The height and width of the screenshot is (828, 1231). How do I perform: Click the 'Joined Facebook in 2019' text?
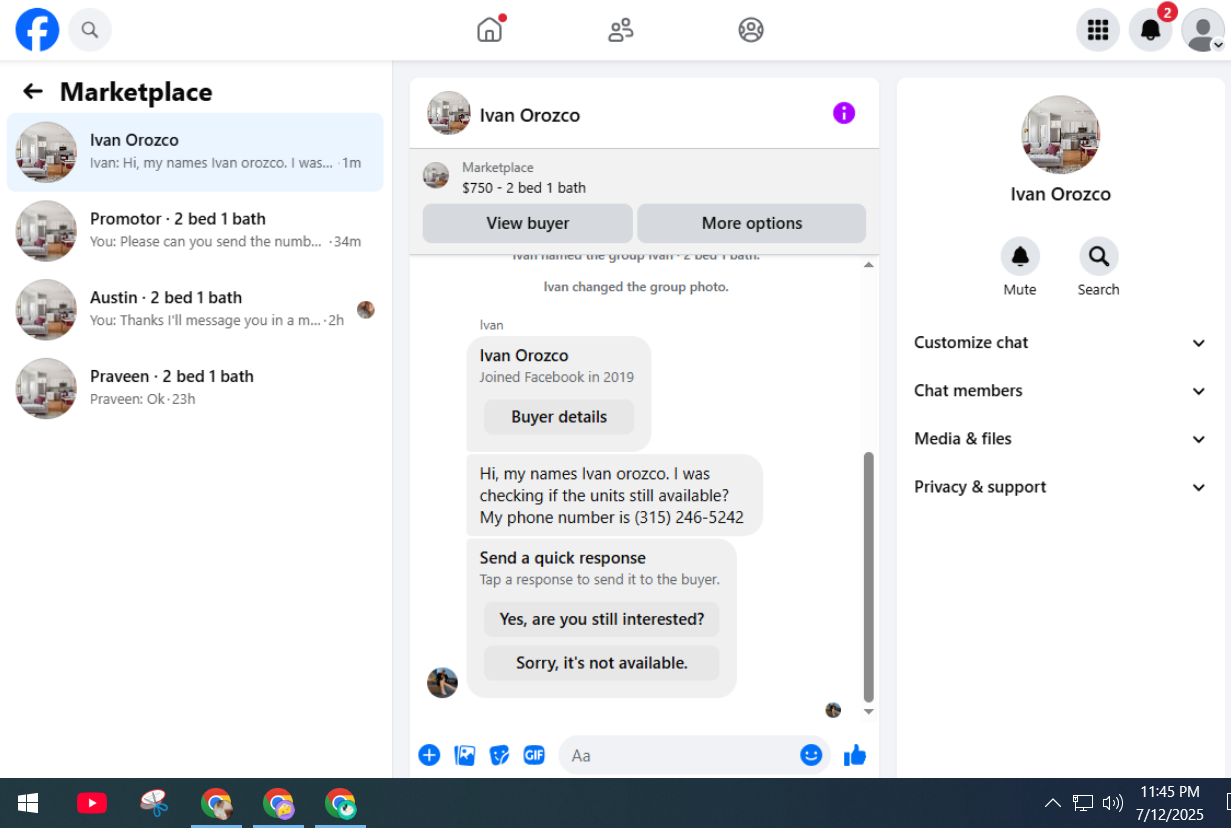pyautogui.click(x=557, y=377)
